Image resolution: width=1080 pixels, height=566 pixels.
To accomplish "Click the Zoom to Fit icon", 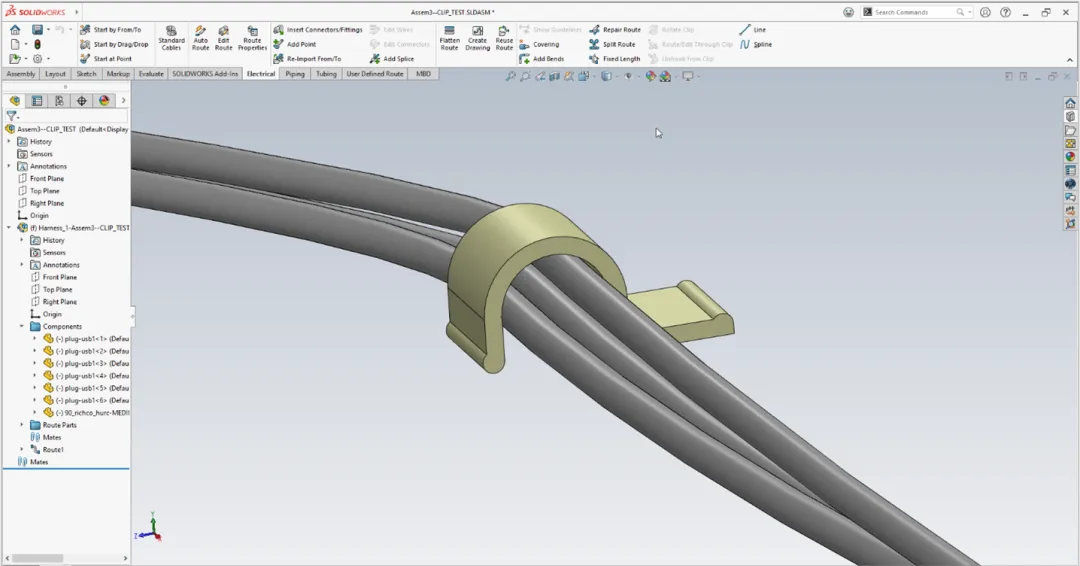I will (510, 76).
